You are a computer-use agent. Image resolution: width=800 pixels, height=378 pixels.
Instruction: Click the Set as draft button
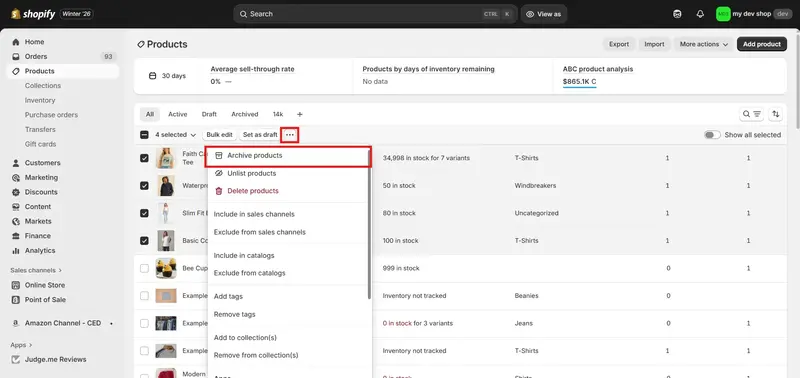coord(260,135)
